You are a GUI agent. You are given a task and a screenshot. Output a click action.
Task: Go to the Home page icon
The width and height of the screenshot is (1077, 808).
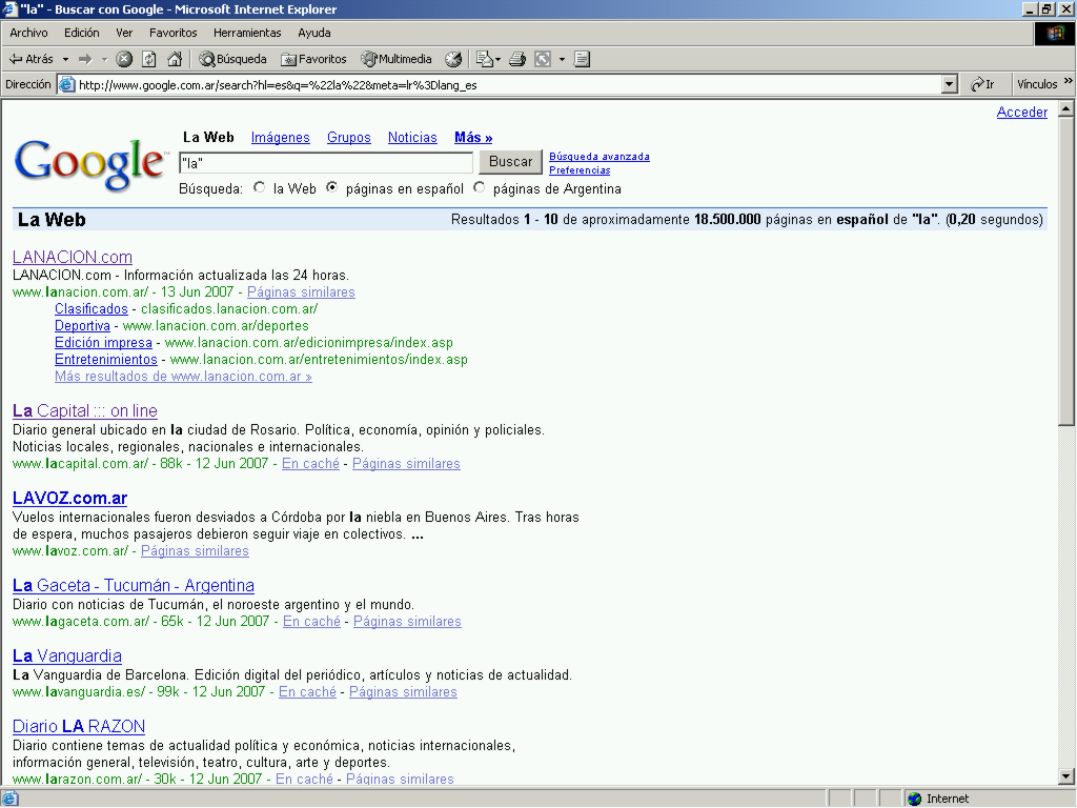(x=174, y=59)
